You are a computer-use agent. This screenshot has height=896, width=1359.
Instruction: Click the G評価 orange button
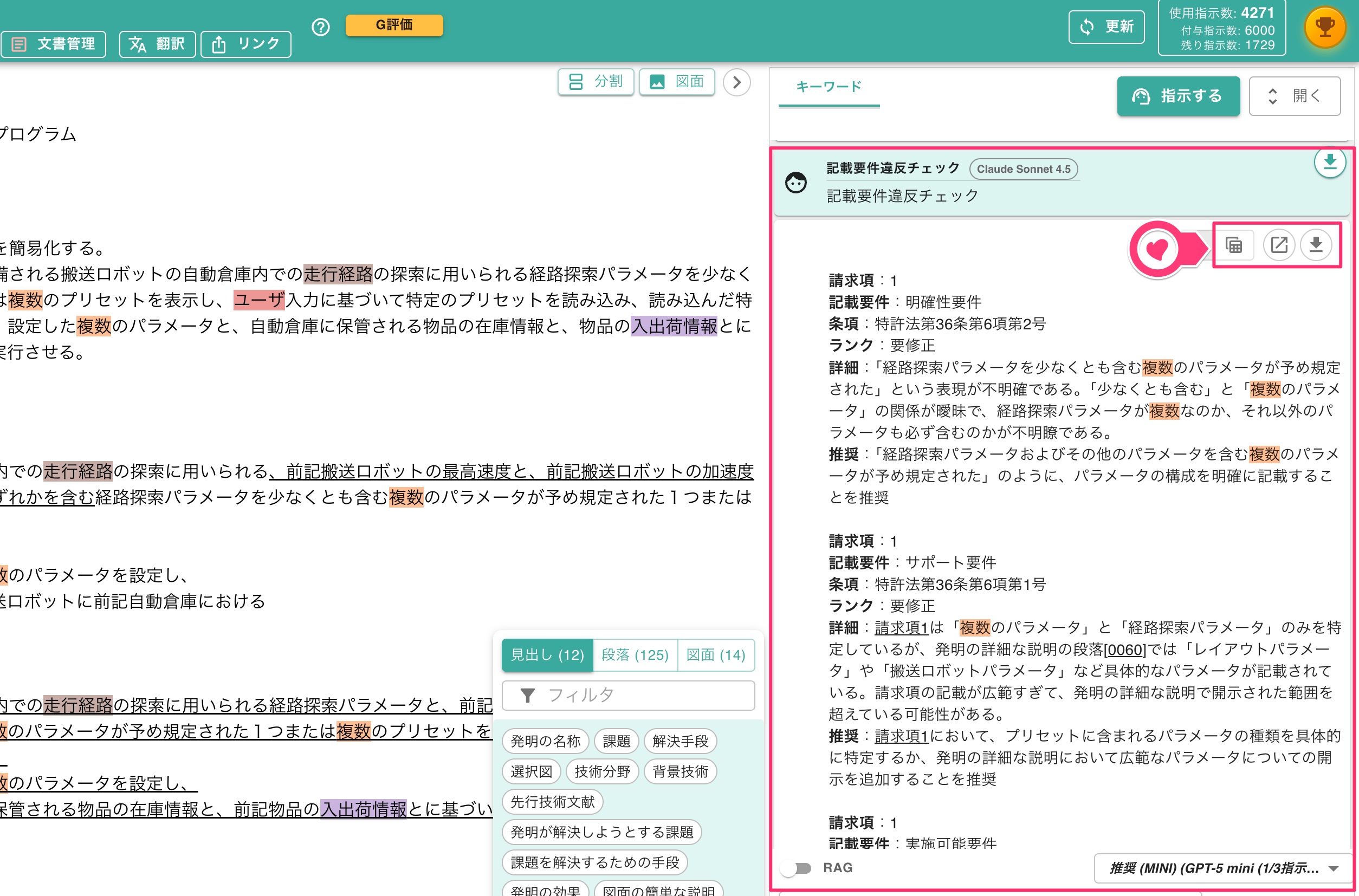point(394,25)
